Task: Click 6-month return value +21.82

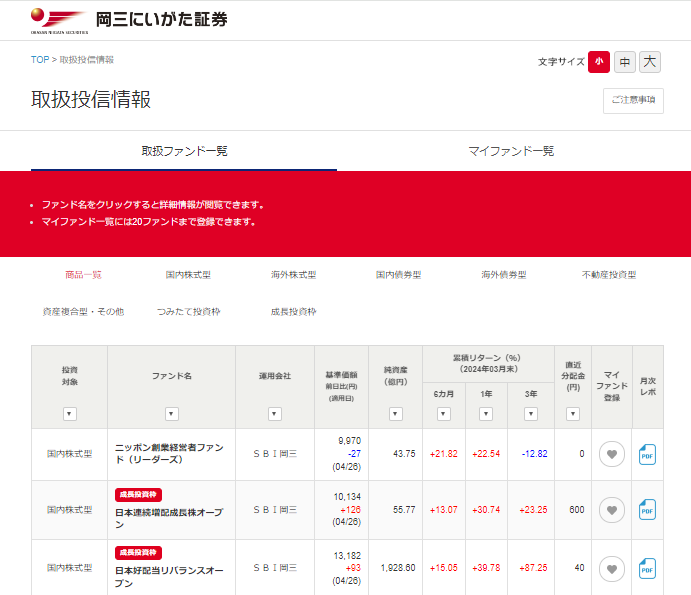Action: pos(444,454)
